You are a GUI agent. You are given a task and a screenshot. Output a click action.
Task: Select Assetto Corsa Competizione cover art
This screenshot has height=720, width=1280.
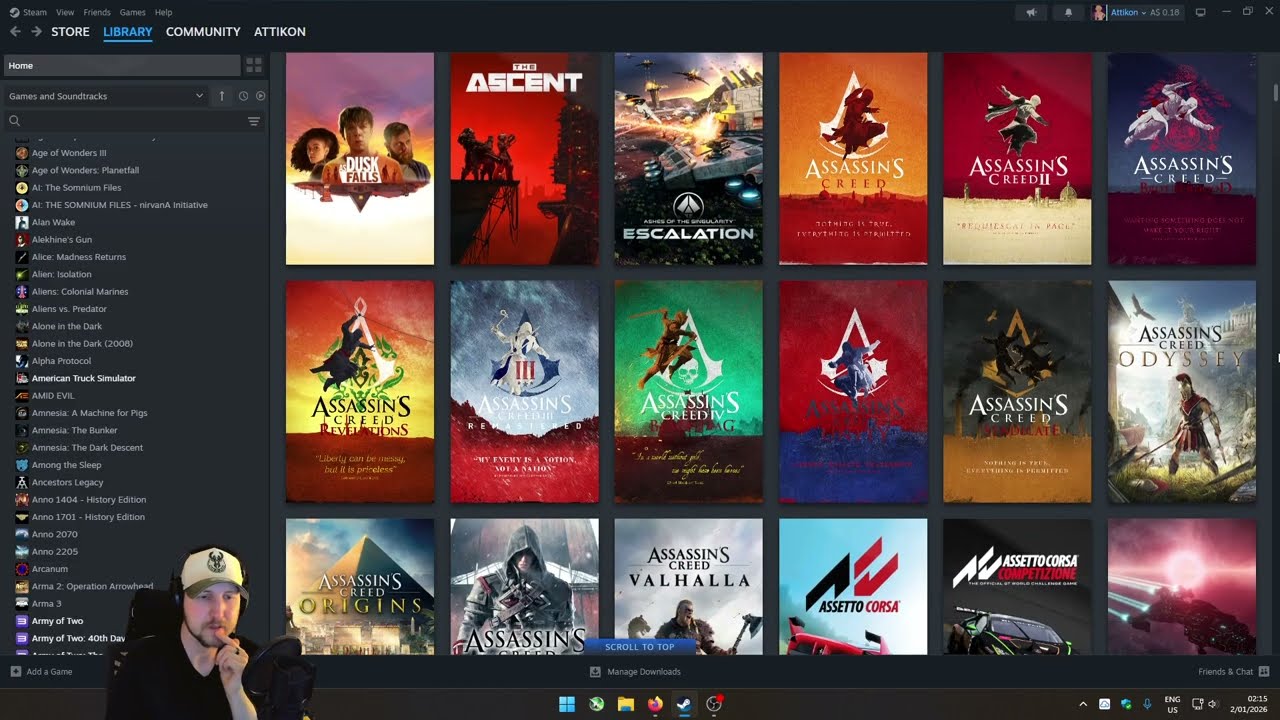coord(1017,586)
